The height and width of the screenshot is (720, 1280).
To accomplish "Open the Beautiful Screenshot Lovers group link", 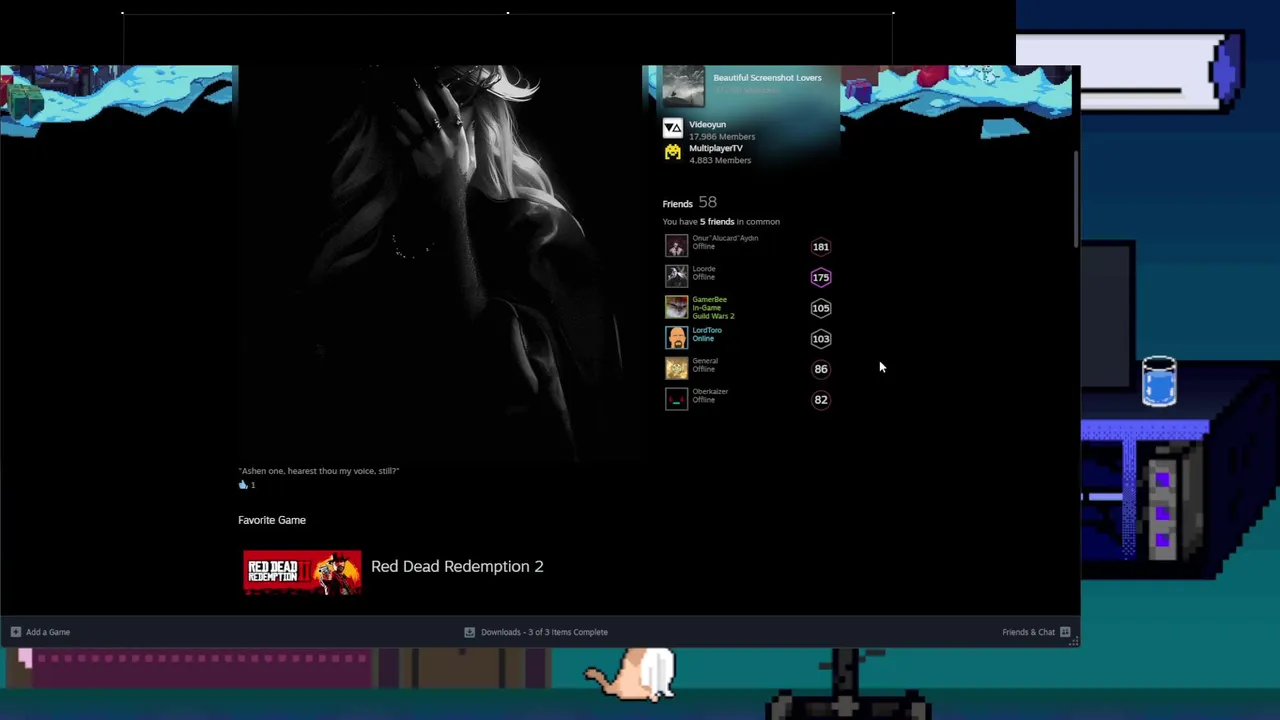I will pos(767,77).
